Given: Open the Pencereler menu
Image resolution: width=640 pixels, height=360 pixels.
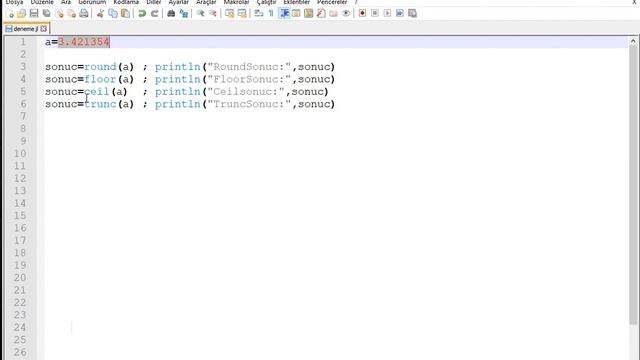Looking at the screenshot, I should (x=332, y=2).
